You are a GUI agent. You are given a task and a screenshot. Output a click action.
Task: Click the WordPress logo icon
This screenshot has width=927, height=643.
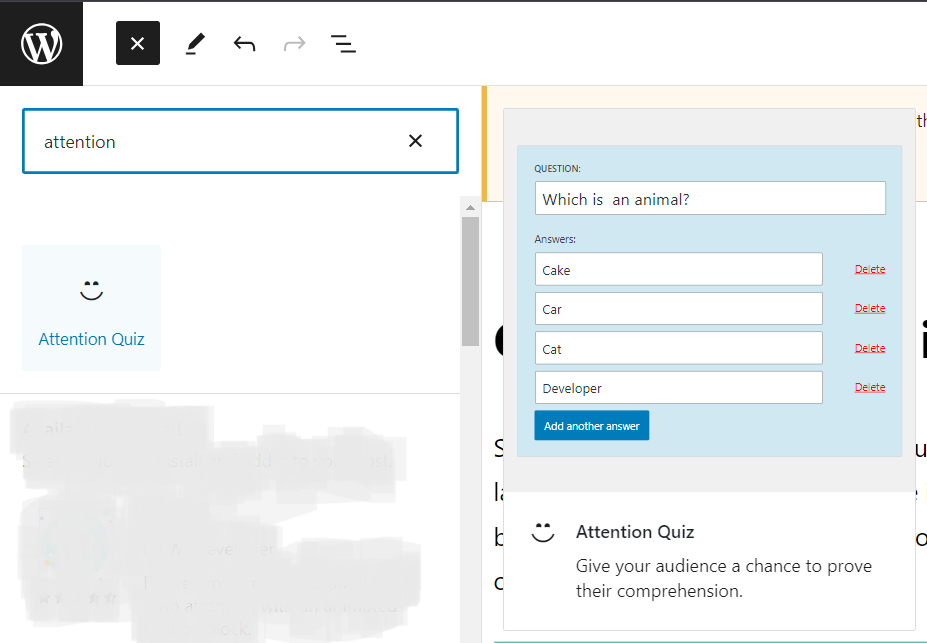pyautogui.click(x=41, y=44)
